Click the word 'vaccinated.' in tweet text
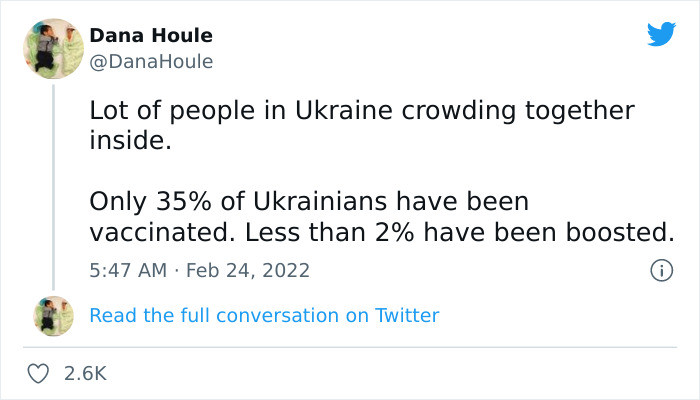The image size is (700, 400). (x=162, y=233)
